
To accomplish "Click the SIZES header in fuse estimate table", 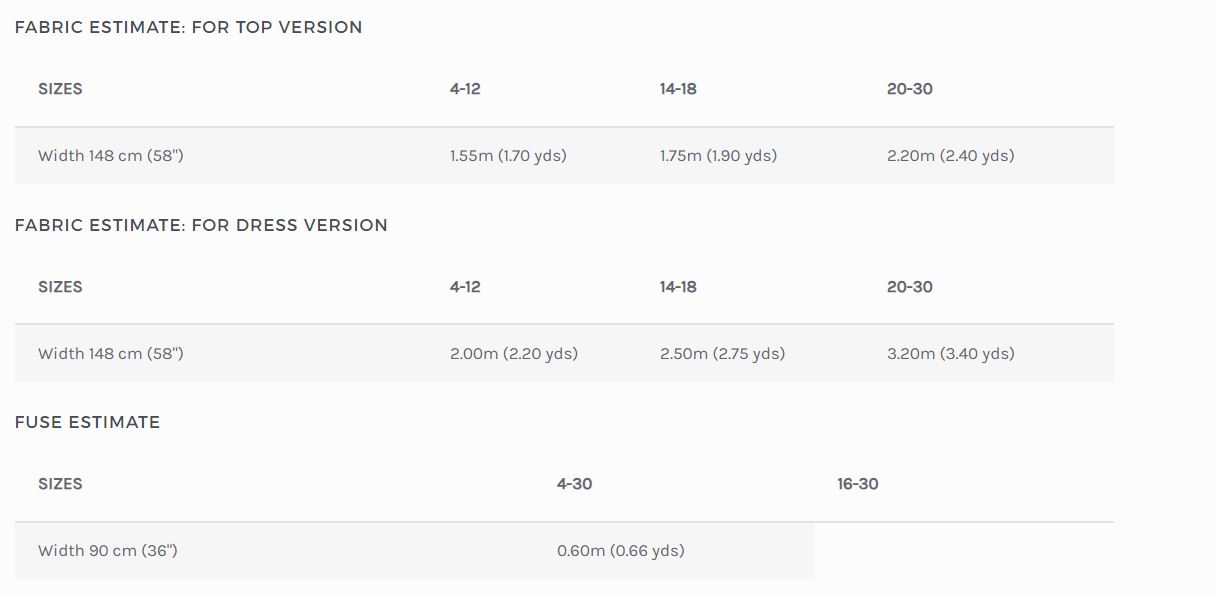I will (x=60, y=484).
